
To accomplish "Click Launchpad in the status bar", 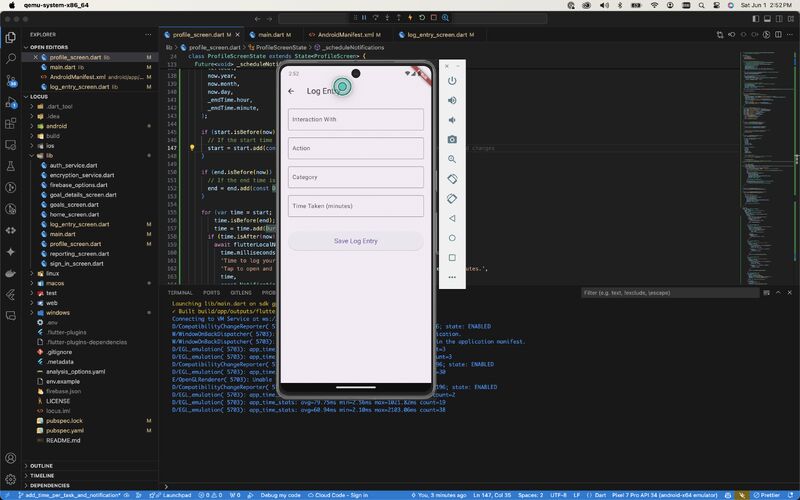I will (176, 495).
